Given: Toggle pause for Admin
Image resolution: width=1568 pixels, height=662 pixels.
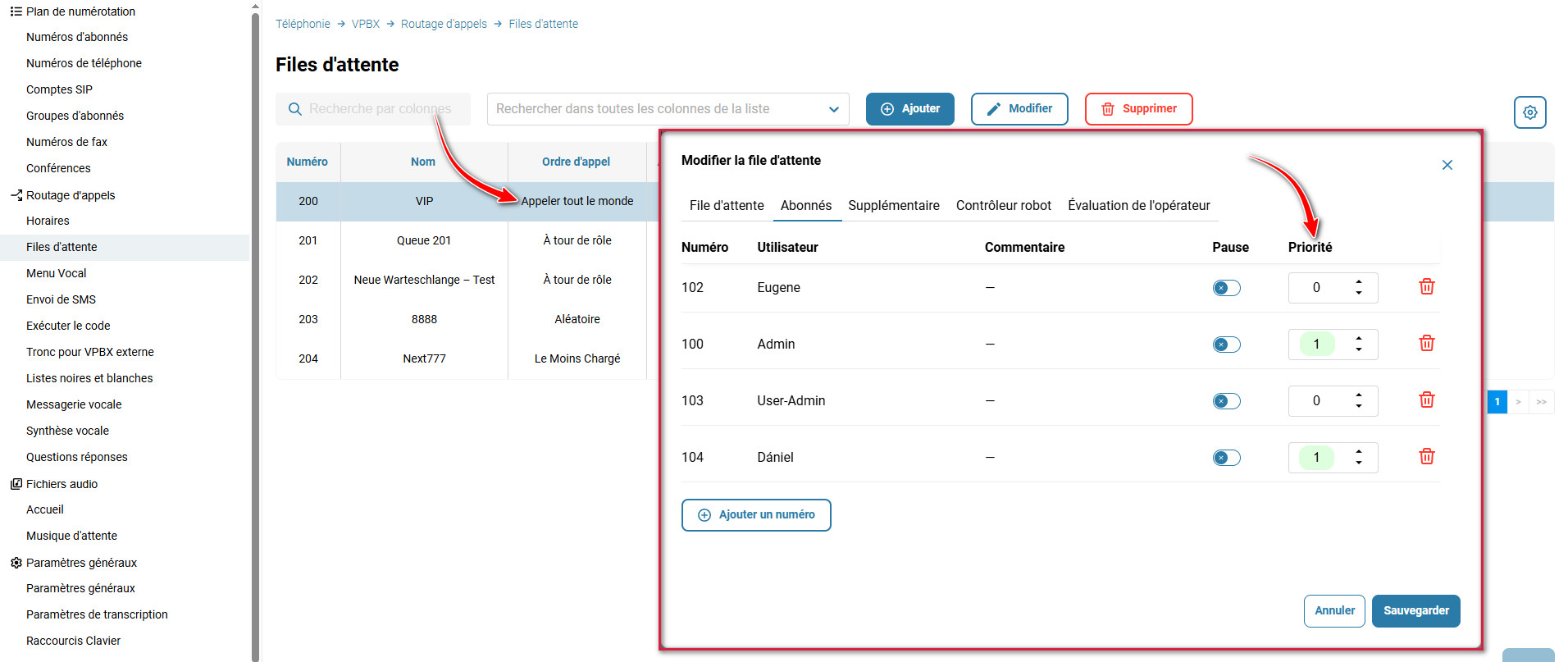Looking at the screenshot, I should click(1227, 345).
